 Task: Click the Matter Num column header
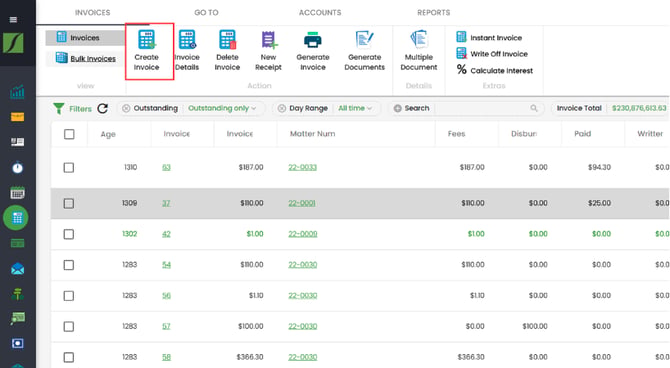pyautogui.click(x=312, y=134)
